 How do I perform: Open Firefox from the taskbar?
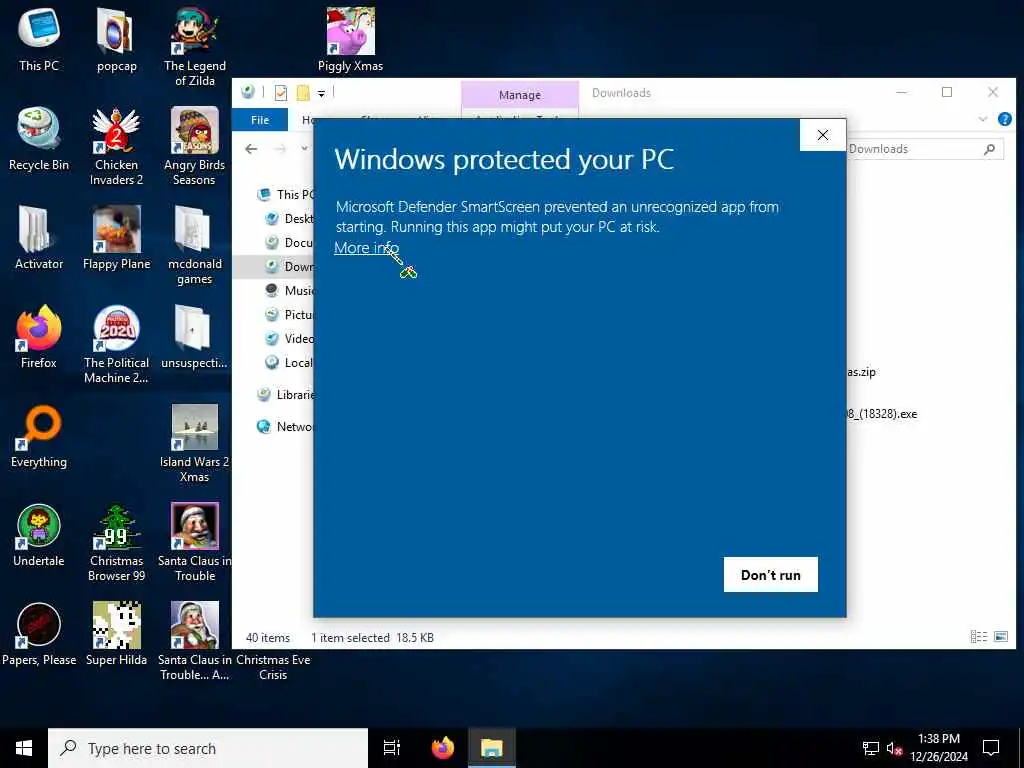point(443,748)
